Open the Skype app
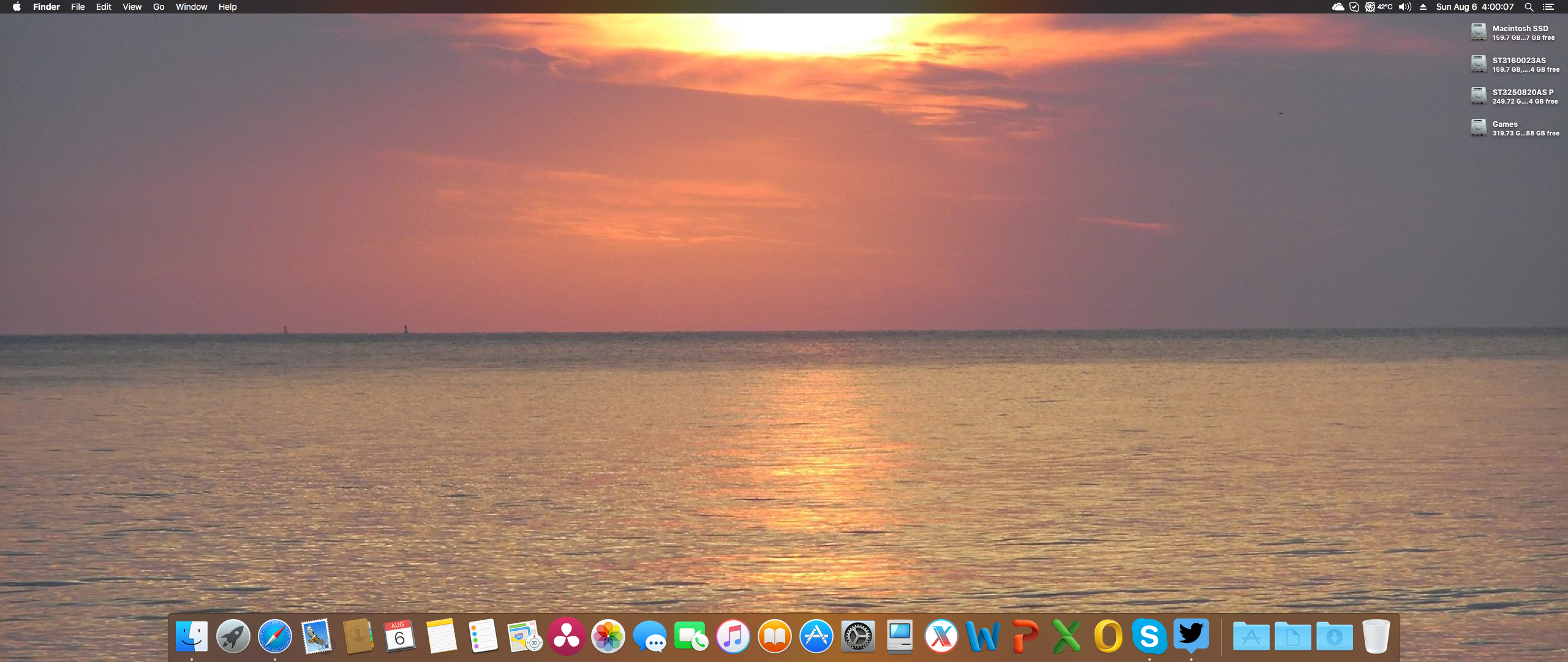The width and height of the screenshot is (1568, 662). (1149, 636)
